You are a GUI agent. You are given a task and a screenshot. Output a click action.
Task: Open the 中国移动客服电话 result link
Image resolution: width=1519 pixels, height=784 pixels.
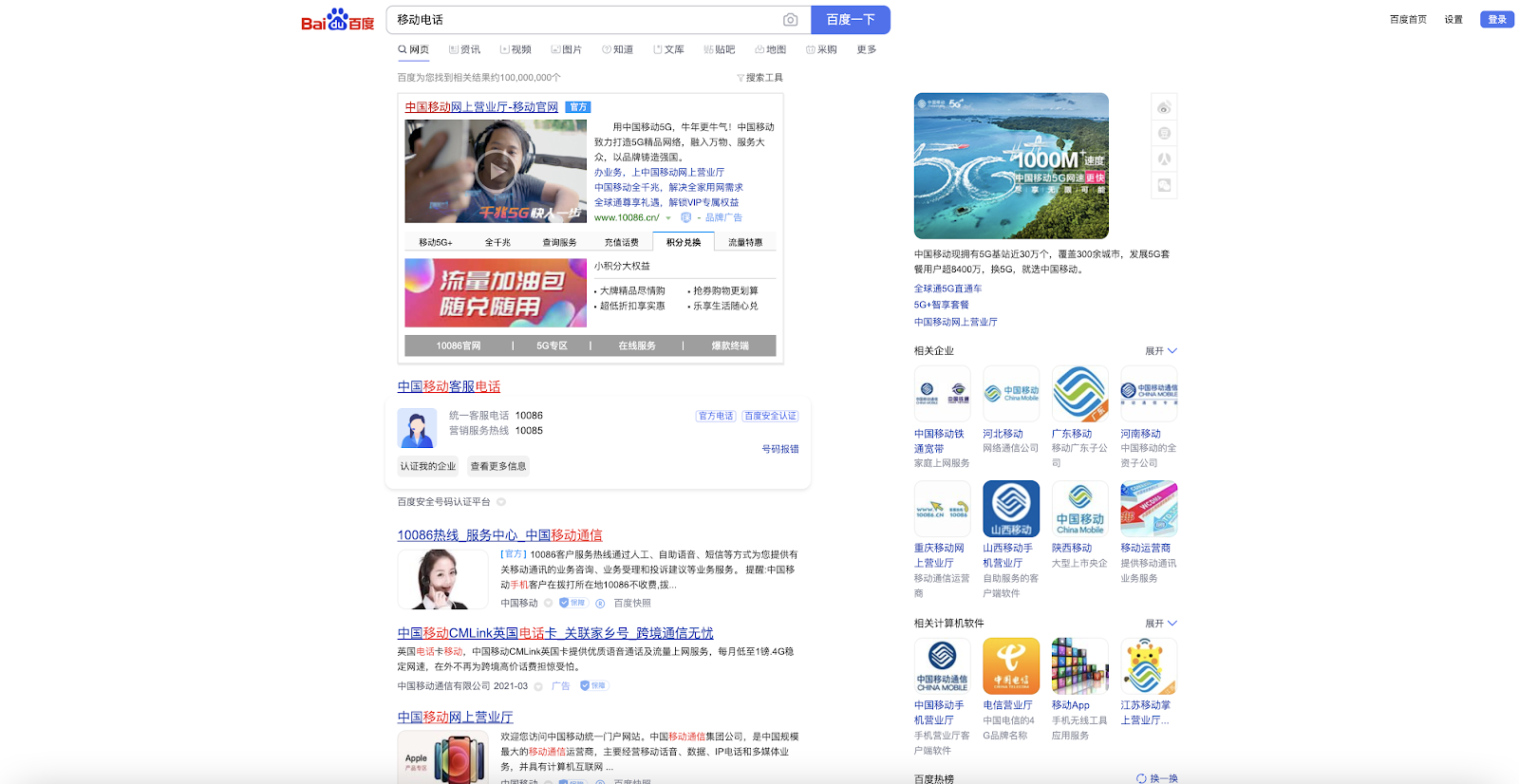449,386
